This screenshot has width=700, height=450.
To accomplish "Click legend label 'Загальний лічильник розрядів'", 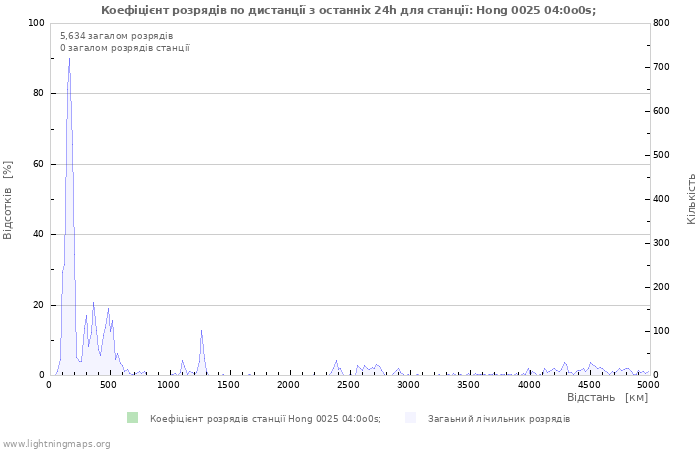I will (499, 419).
